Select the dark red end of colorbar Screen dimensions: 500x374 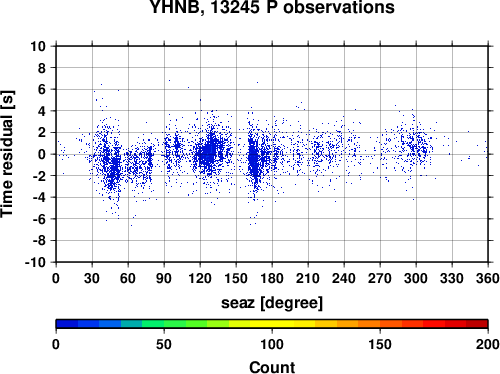pyautogui.click(x=477, y=324)
